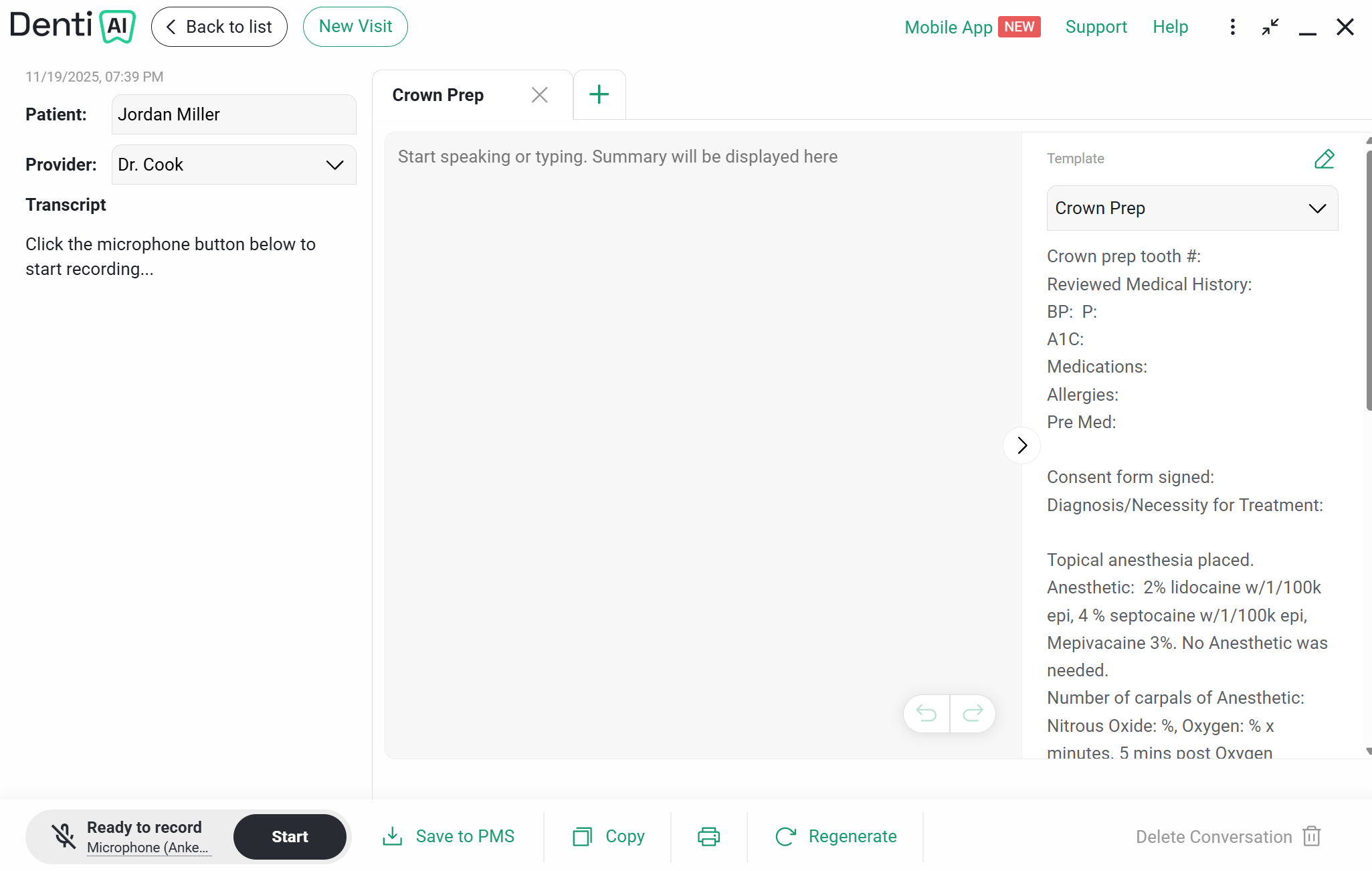Click the undo arrow icon

click(x=926, y=714)
